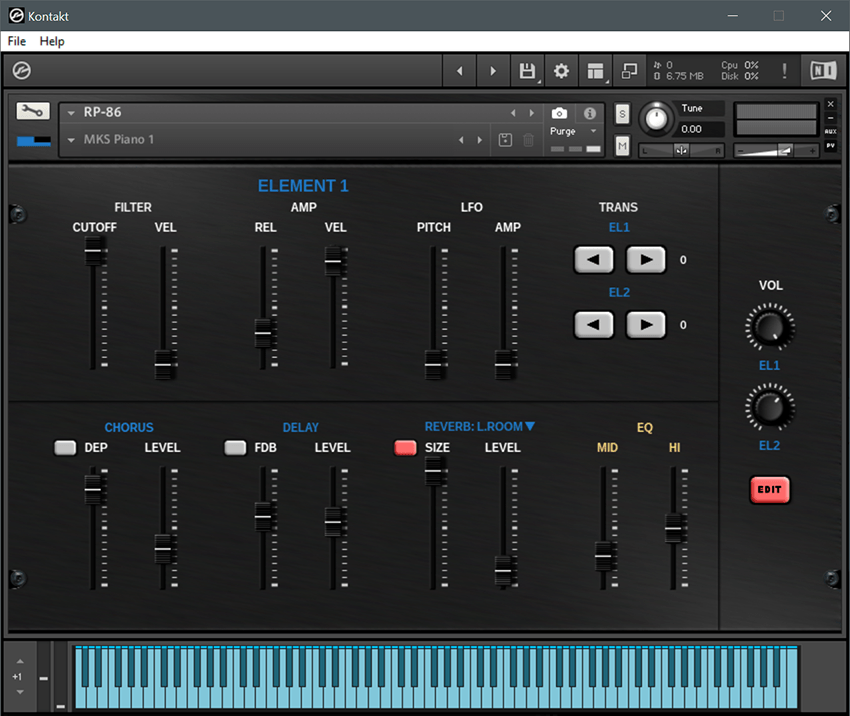
Task: Click the Tune value 0.00 field
Action: (x=700, y=129)
